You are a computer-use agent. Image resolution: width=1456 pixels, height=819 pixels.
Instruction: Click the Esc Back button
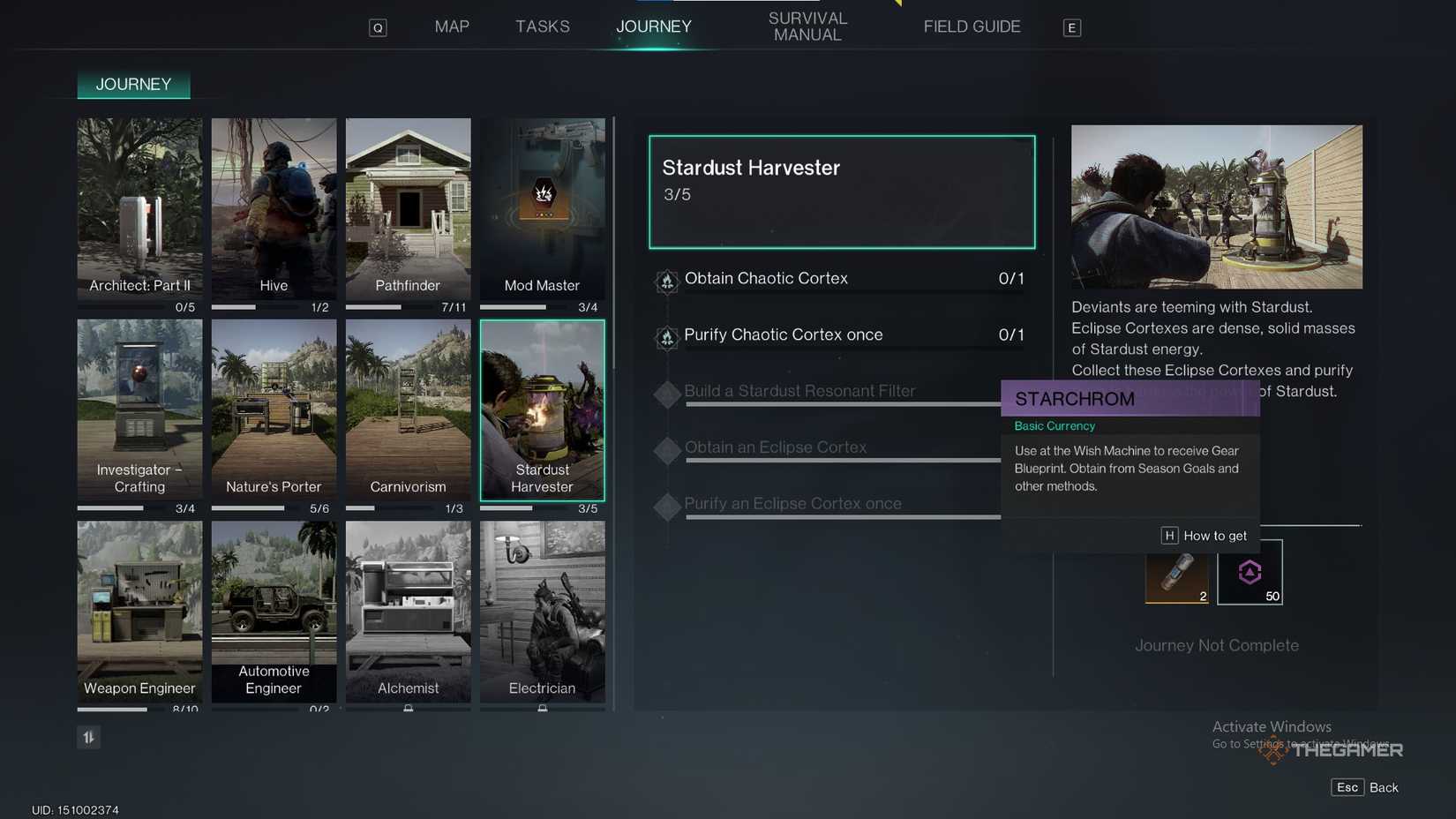click(x=1364, y=787)
